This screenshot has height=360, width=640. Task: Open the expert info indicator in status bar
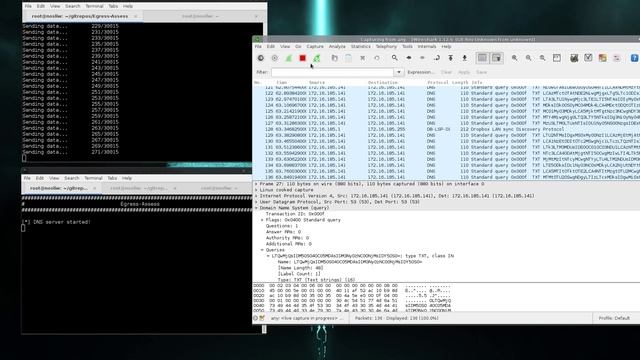256,318
